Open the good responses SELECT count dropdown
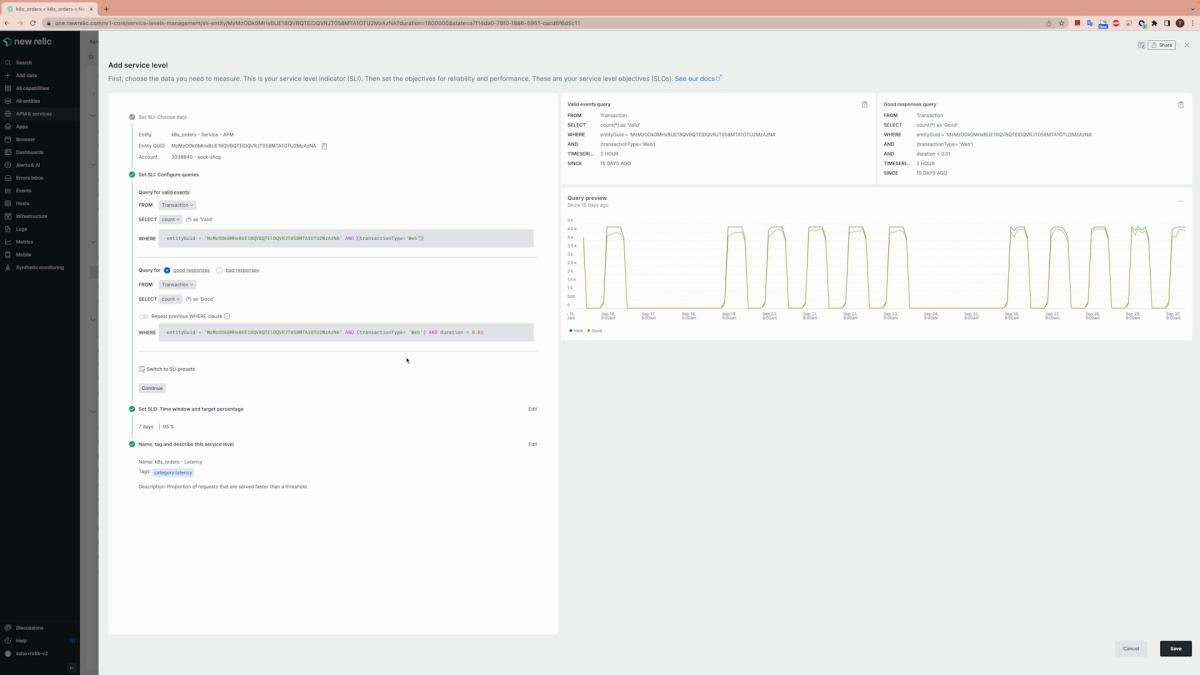 pos(170,299)
